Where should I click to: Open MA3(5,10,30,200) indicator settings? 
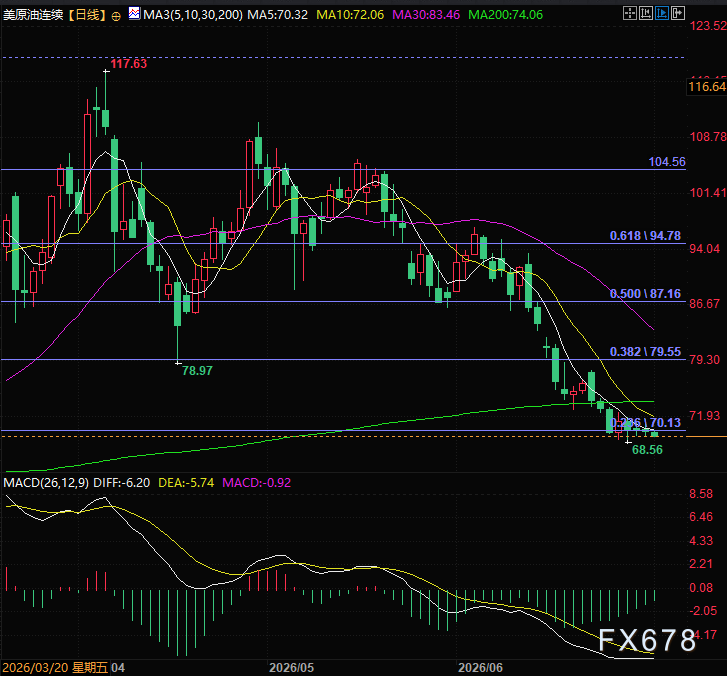193,15
